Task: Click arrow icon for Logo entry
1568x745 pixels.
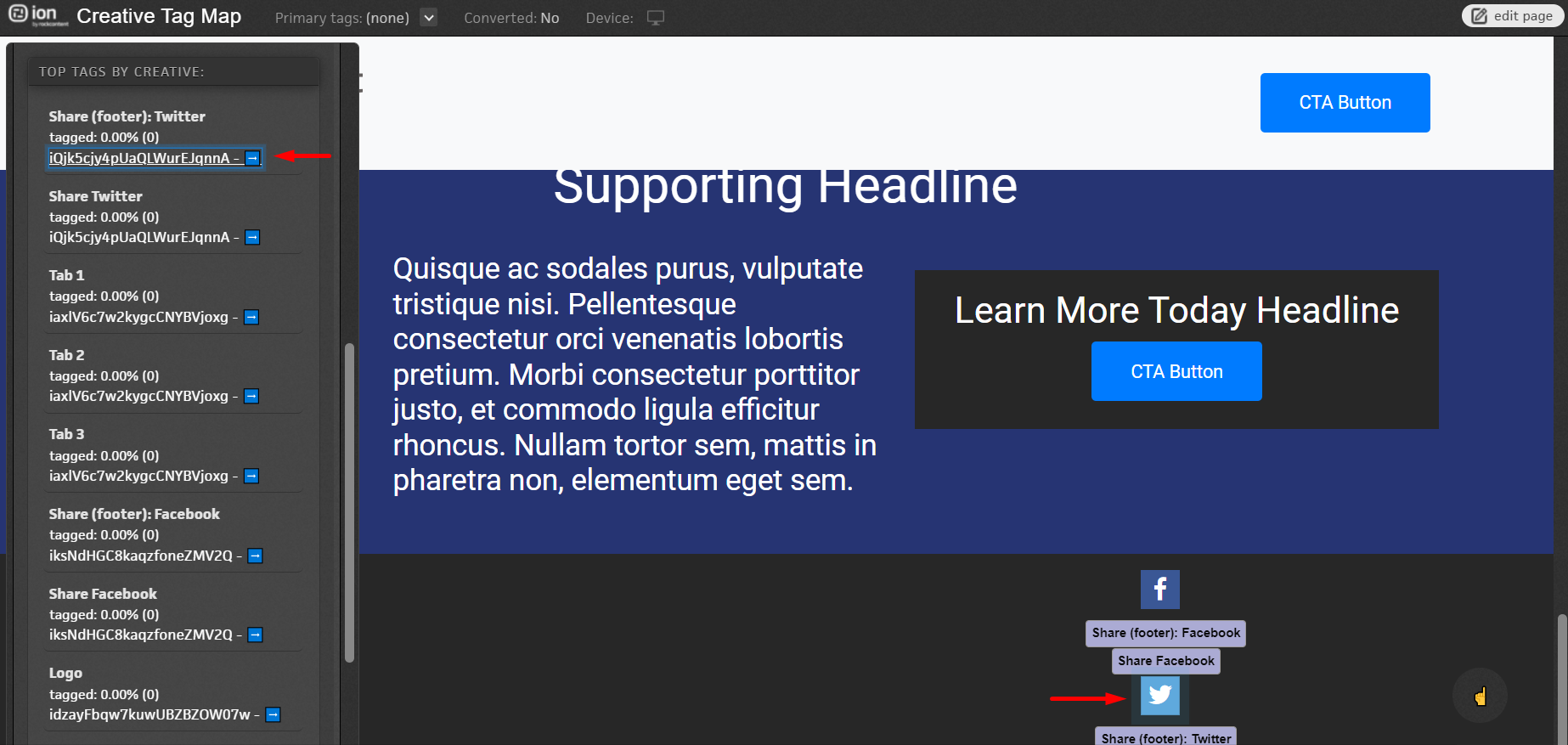Action: [273, 715]
